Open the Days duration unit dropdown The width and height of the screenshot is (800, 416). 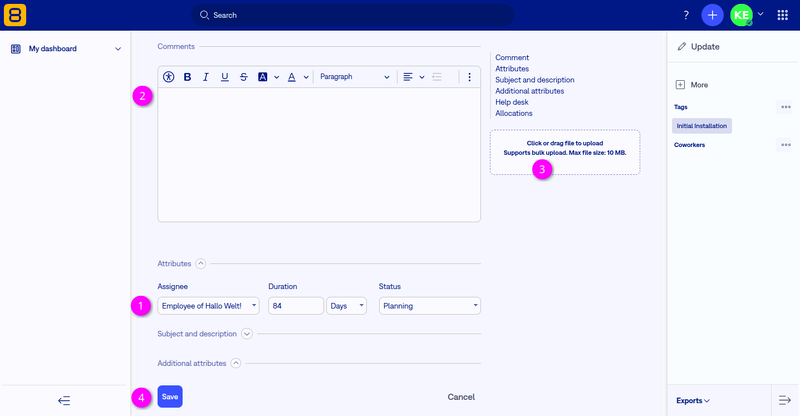point(346,306)
